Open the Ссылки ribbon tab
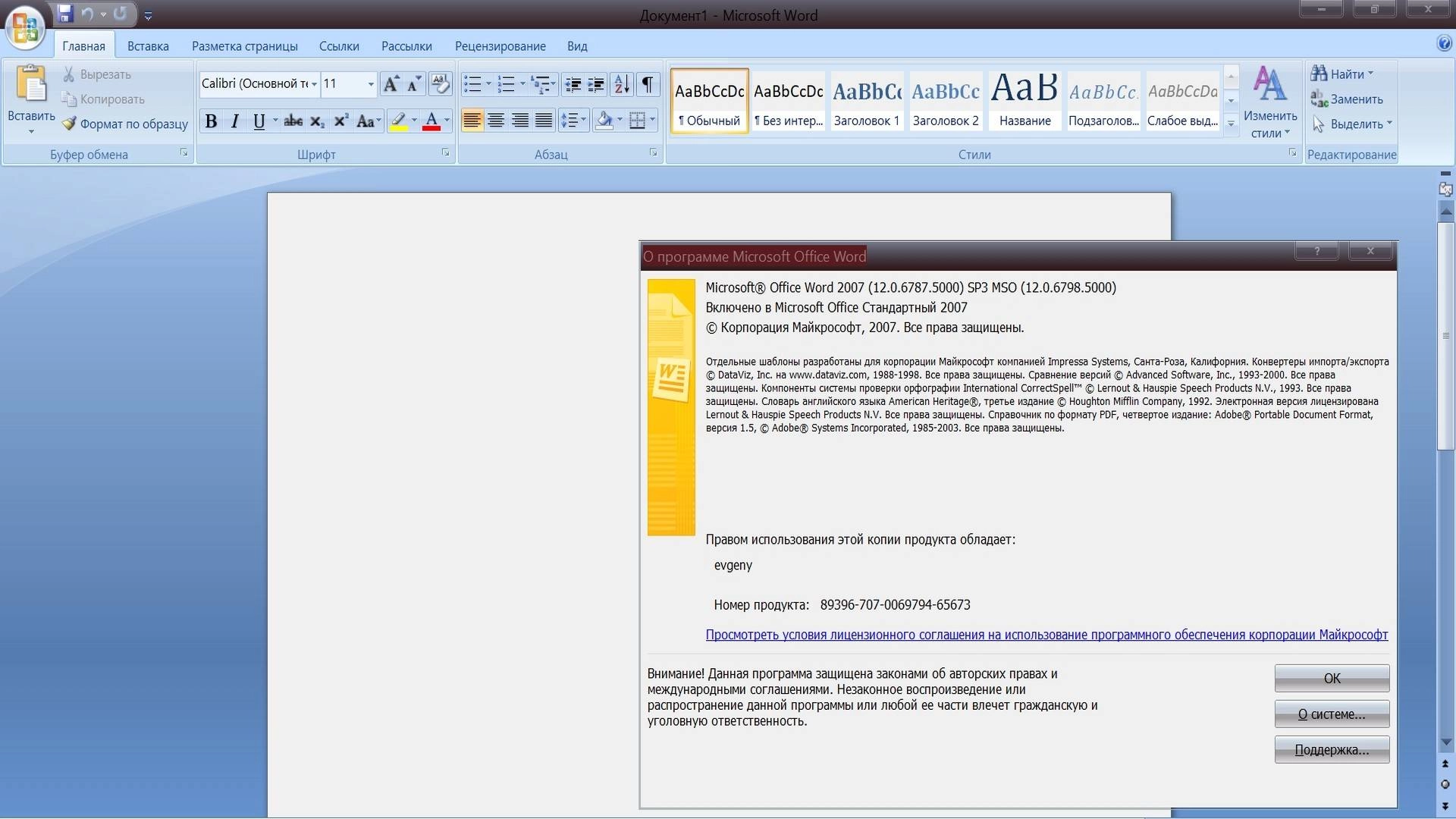This screenshot has height=819, width=1456. [x=339, y=46]
